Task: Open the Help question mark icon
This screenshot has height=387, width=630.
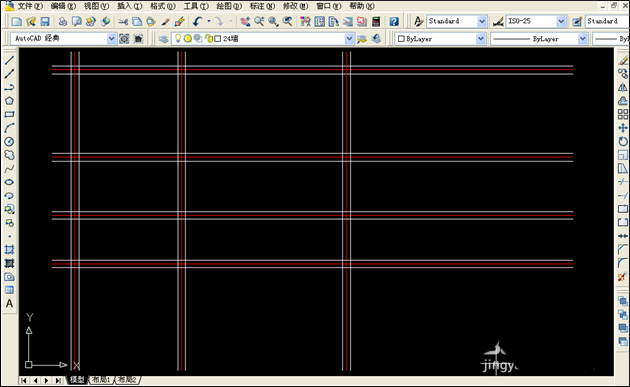Action: tap(394, 21)
